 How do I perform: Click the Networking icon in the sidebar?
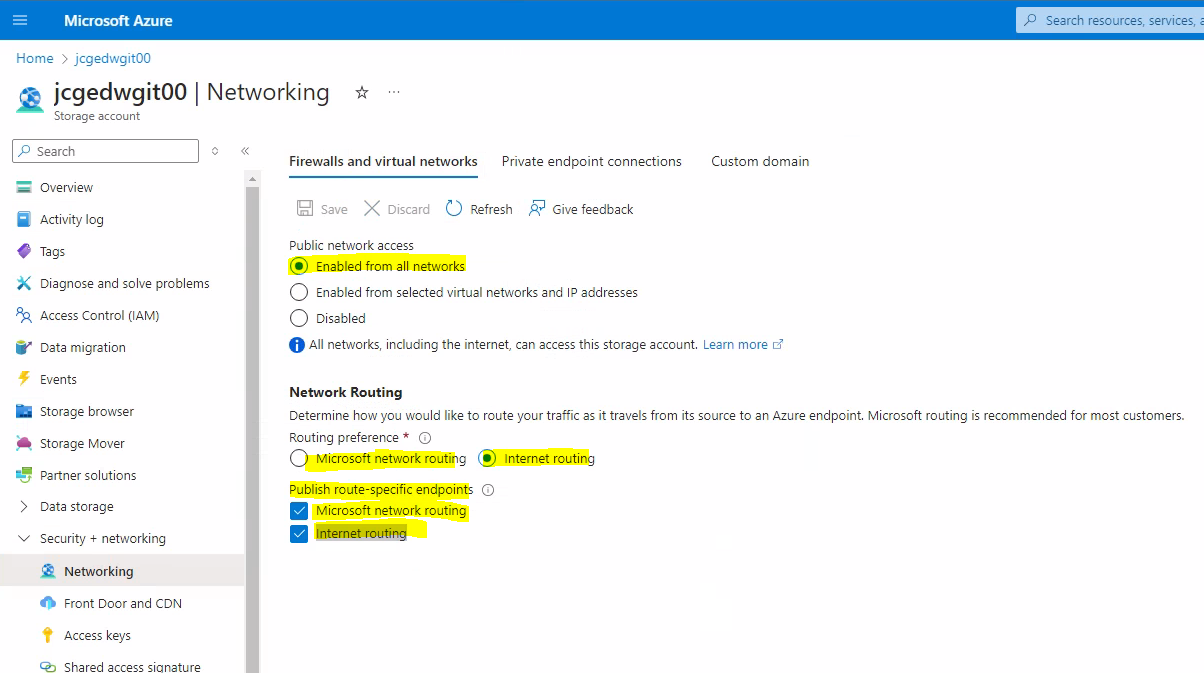point(48,571)
